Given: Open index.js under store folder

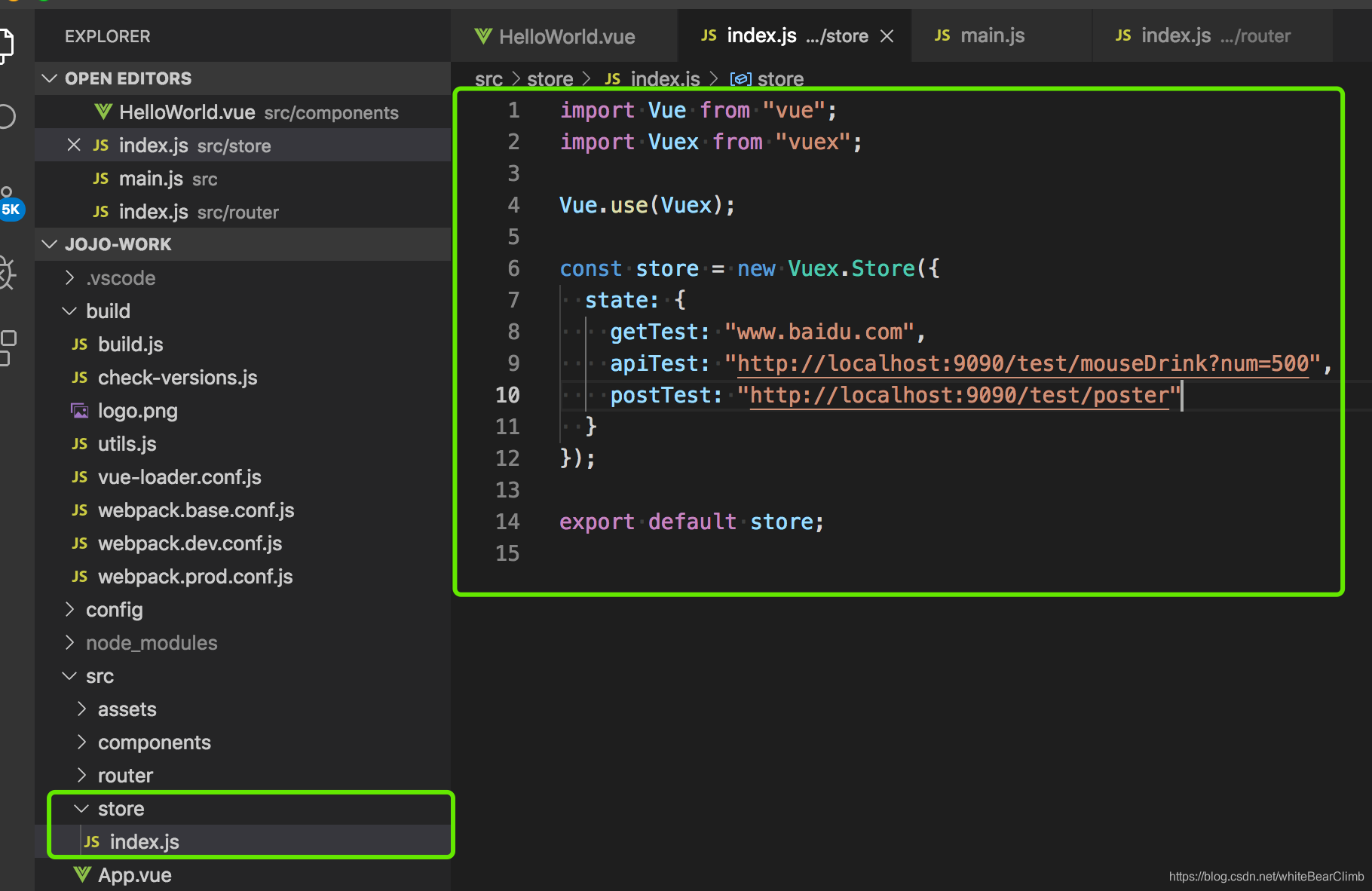Looking at the screenshot, I should [243, 842].
